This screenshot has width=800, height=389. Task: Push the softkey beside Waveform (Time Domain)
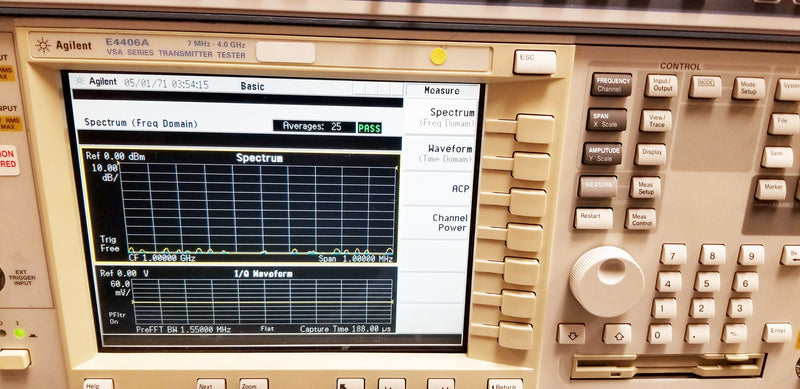pos(531,166)
